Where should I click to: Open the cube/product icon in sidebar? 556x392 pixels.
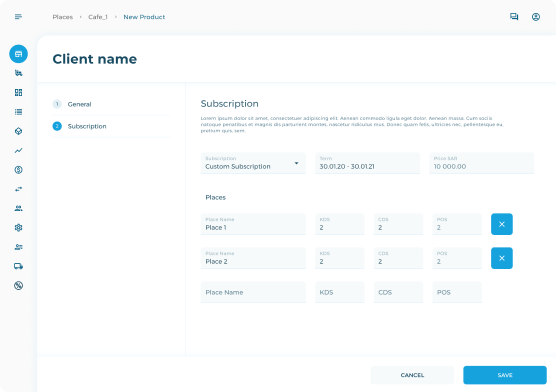(18, 131)
